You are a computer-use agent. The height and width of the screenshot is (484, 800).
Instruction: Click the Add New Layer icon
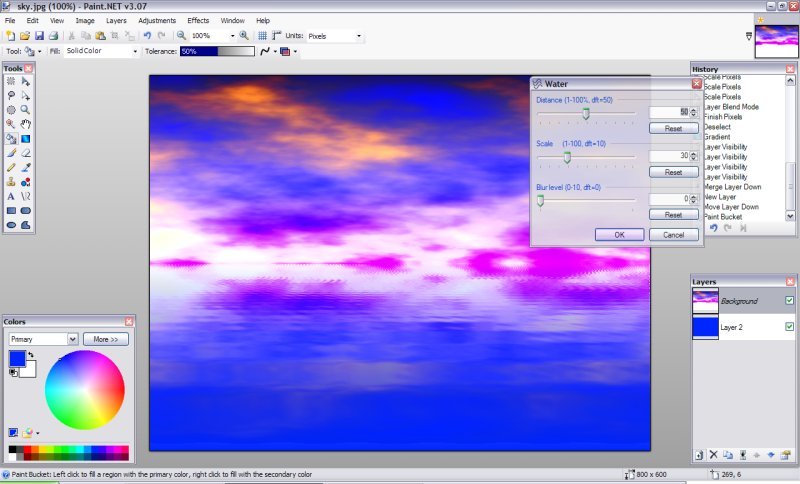[698, 455]
